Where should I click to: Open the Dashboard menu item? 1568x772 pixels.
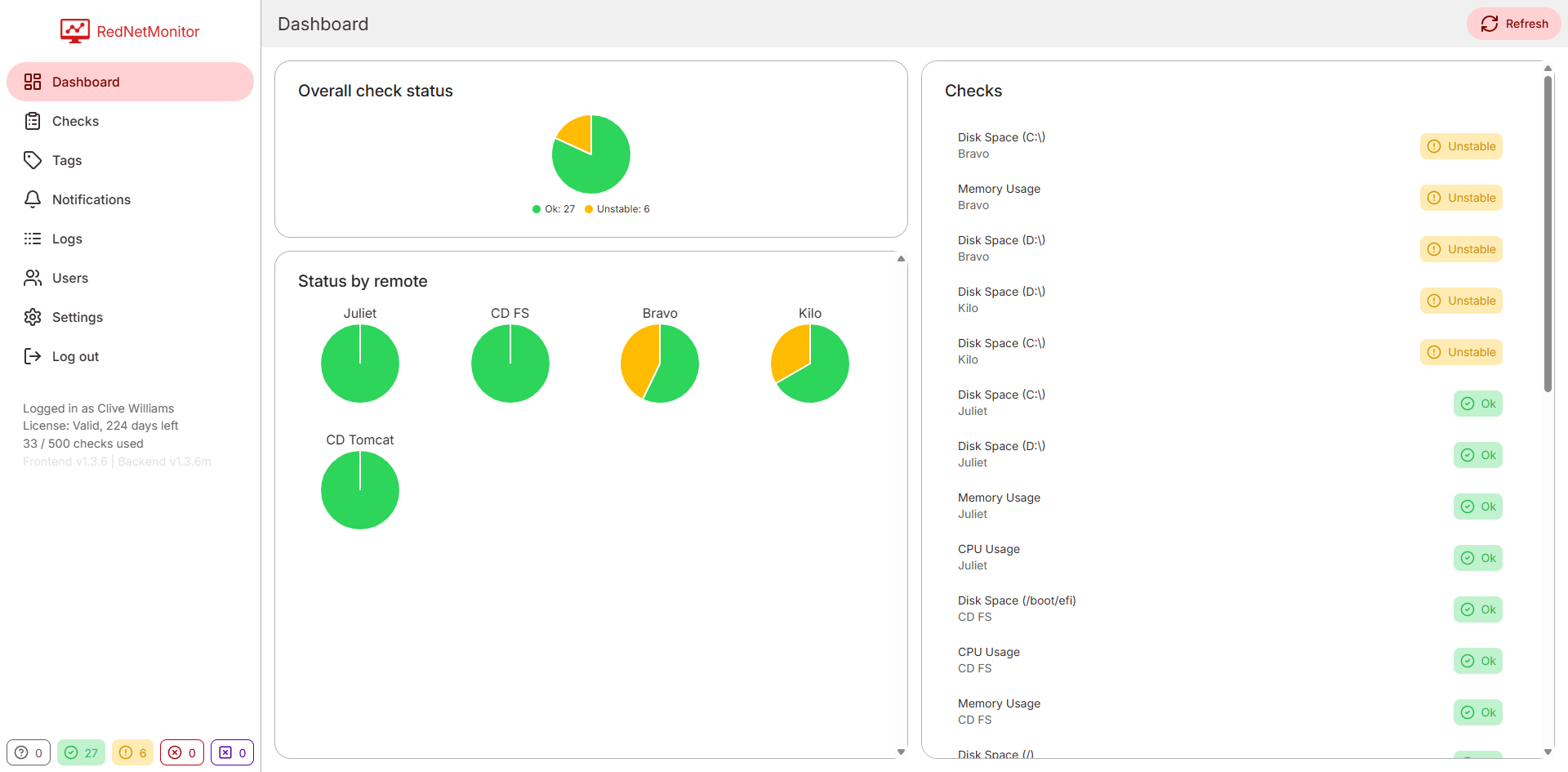pyautogui.click(x=130, y=82)
